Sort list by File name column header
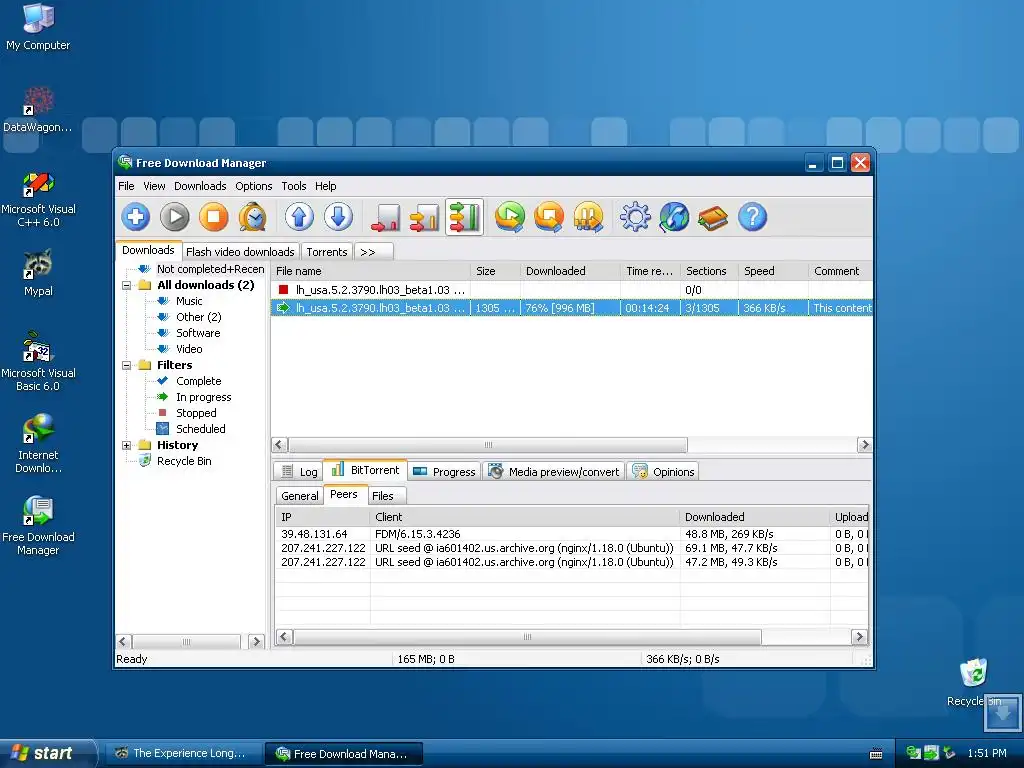 (x=370, y=271)
